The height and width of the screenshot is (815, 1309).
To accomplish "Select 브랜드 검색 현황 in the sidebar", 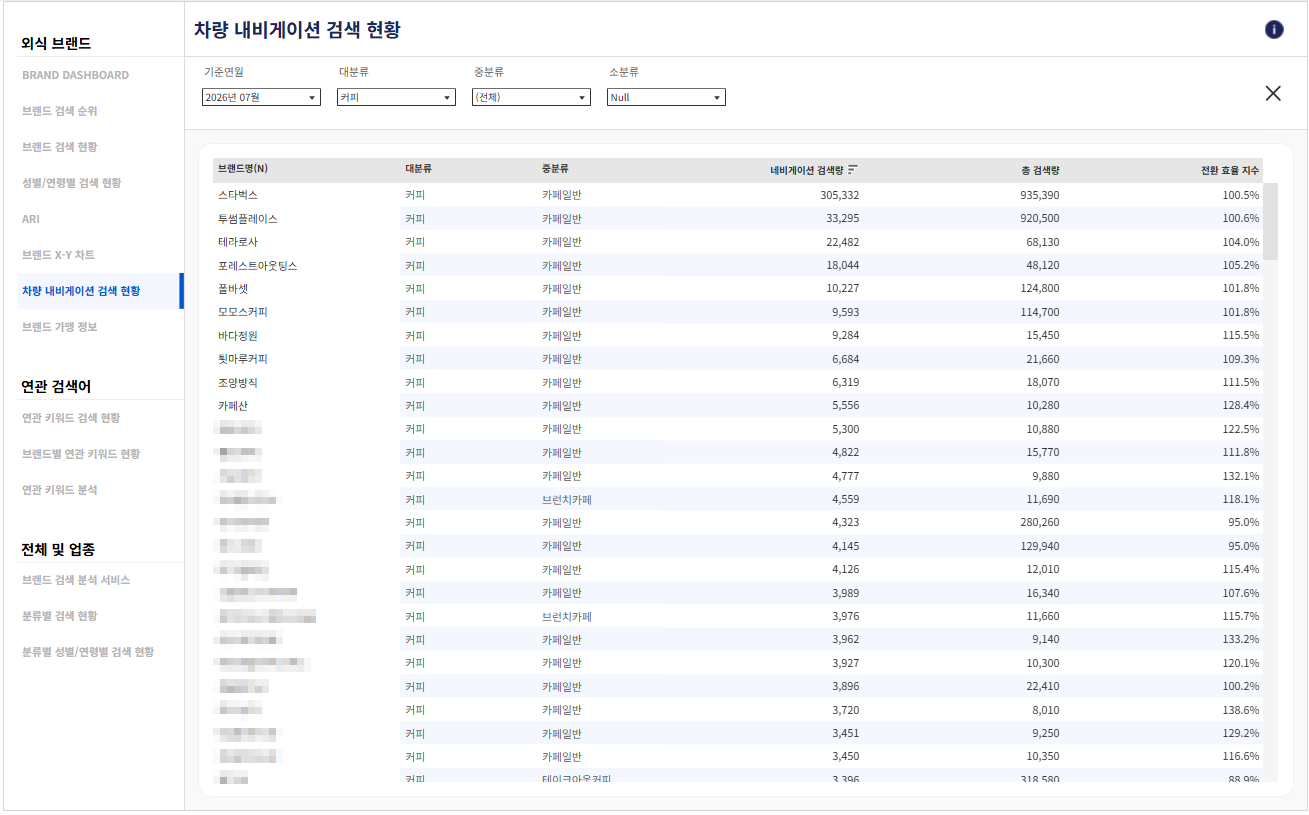I will (60, 147).
